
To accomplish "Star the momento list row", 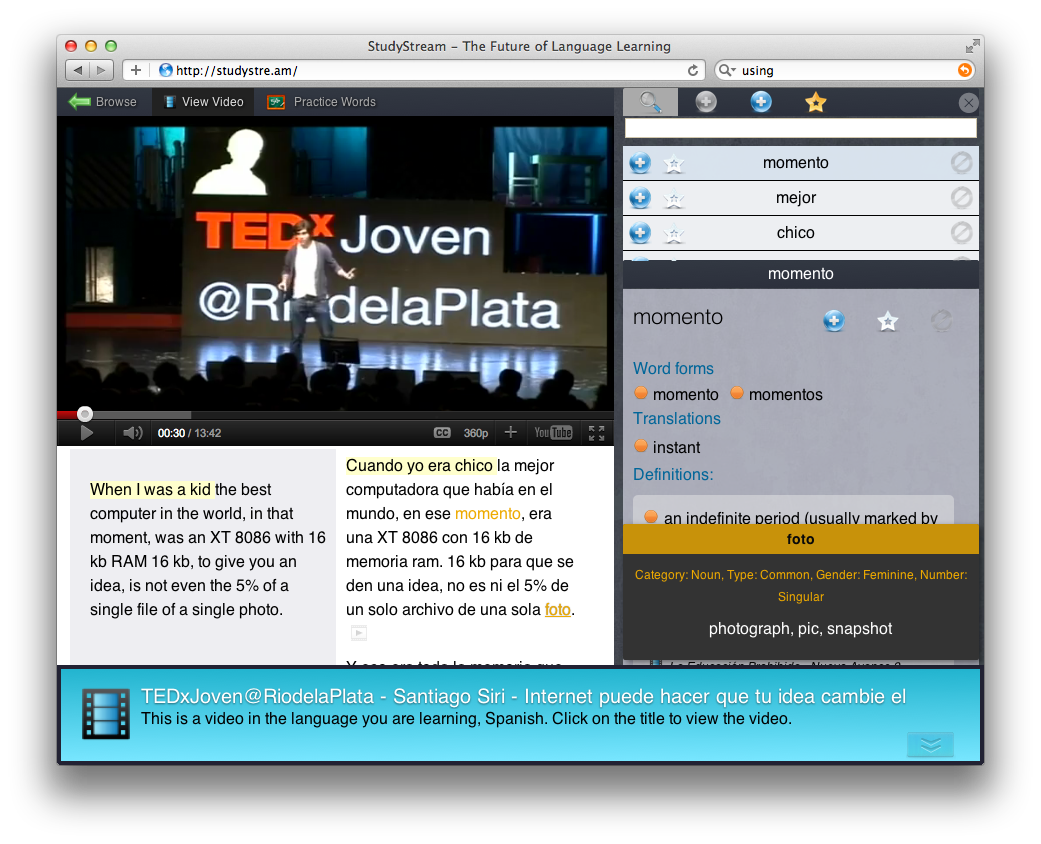I will point(674,163).
